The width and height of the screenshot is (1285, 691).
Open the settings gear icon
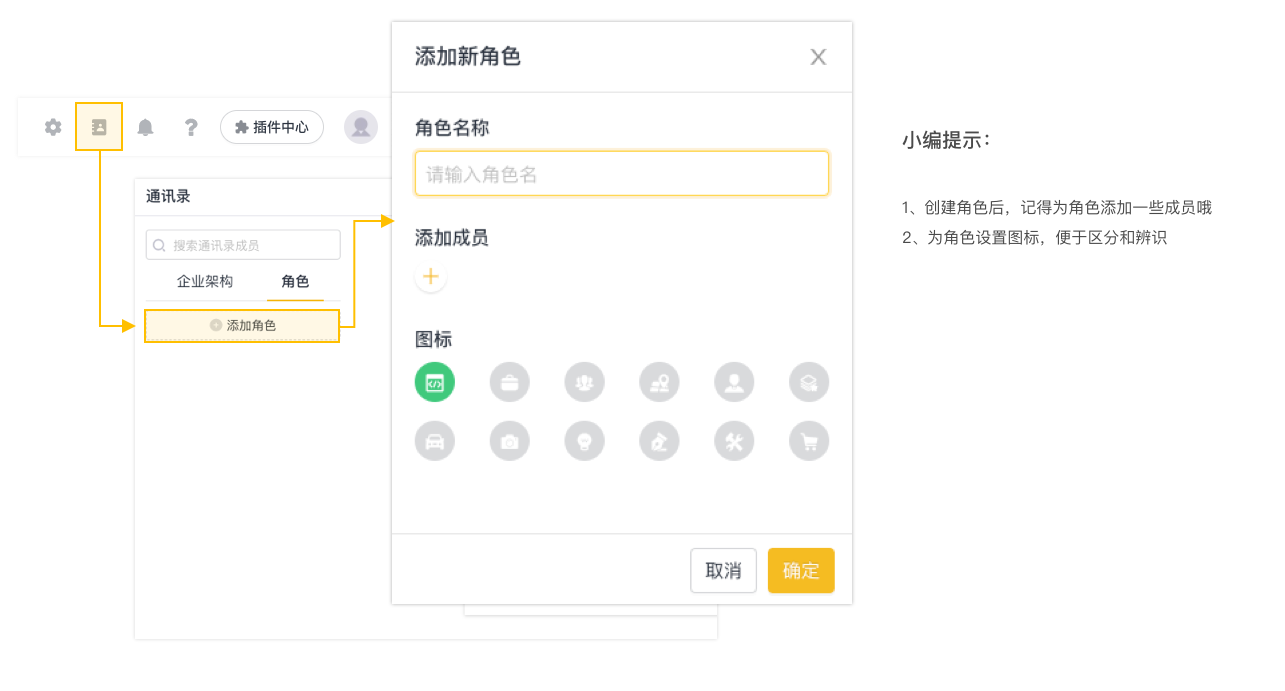pyautogui.click(x=53, y=127)
